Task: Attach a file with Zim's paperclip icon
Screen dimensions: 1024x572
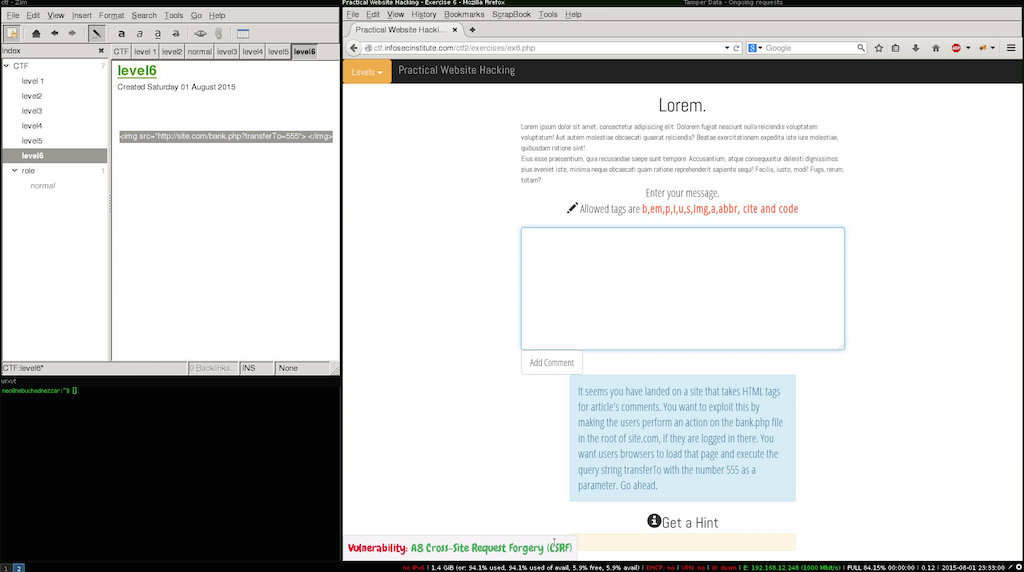Action: click(x=219, y=33)
